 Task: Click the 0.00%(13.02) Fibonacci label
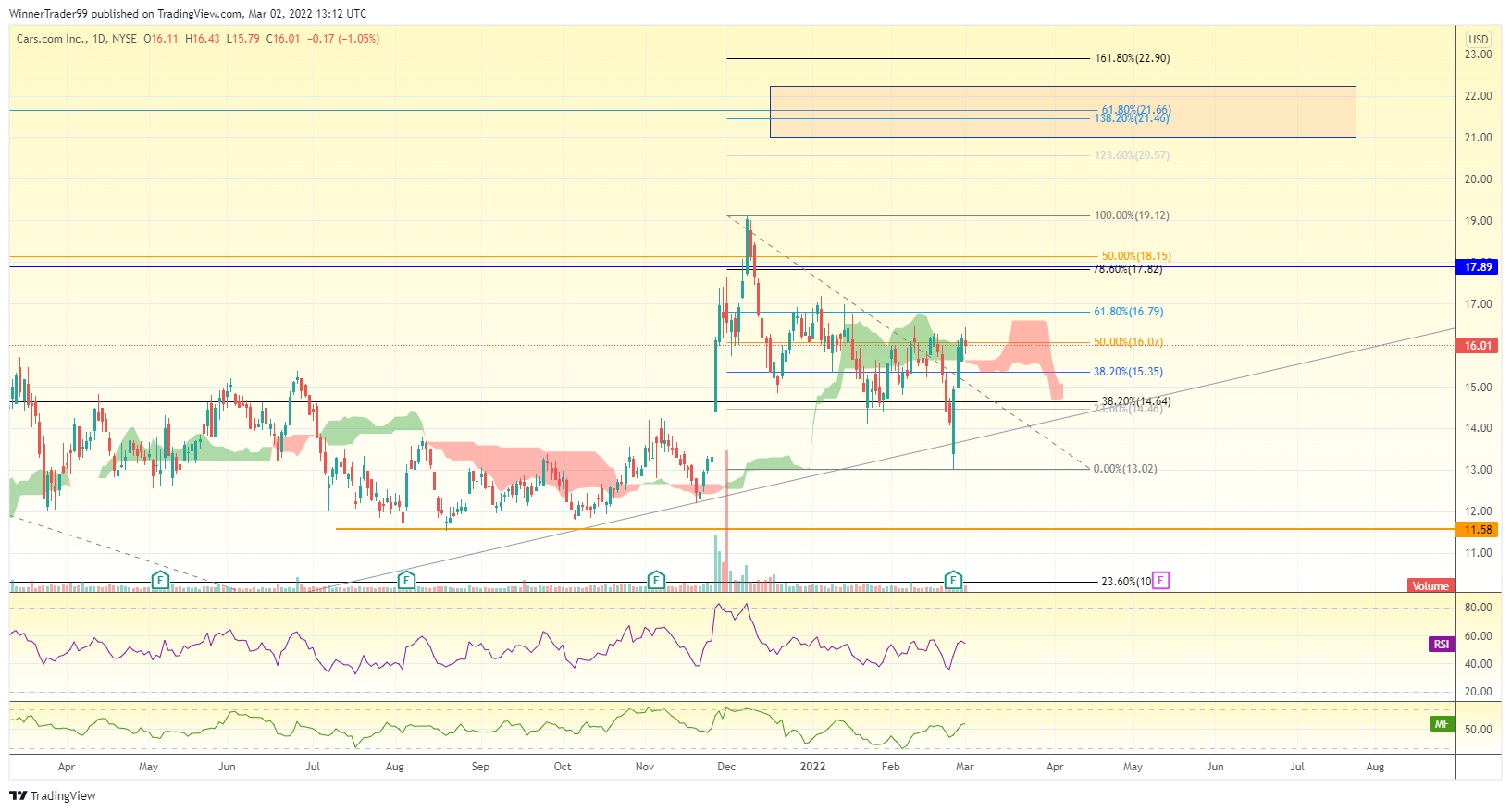click(x=1125, y=469)
